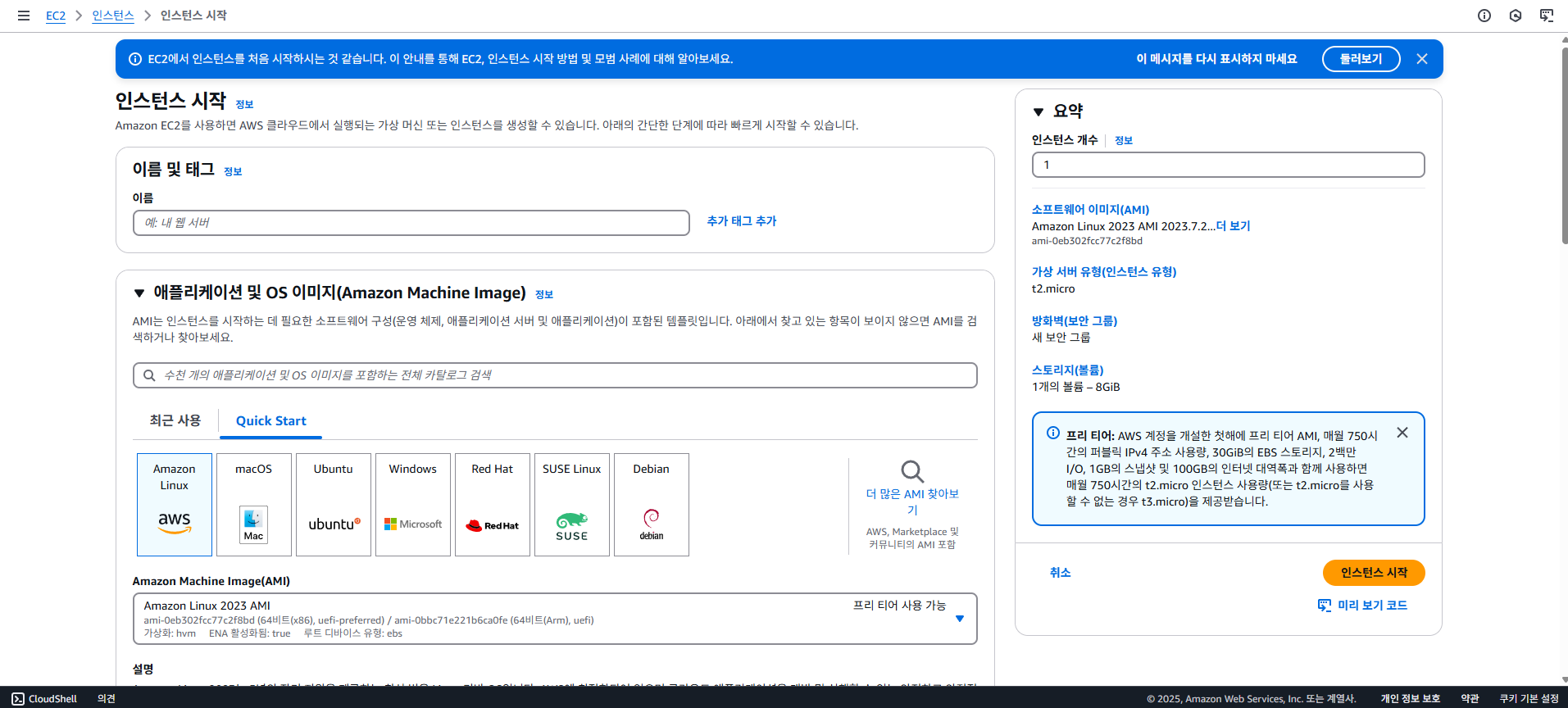Click the info icon in top bar

click(x=1484, y=16)
